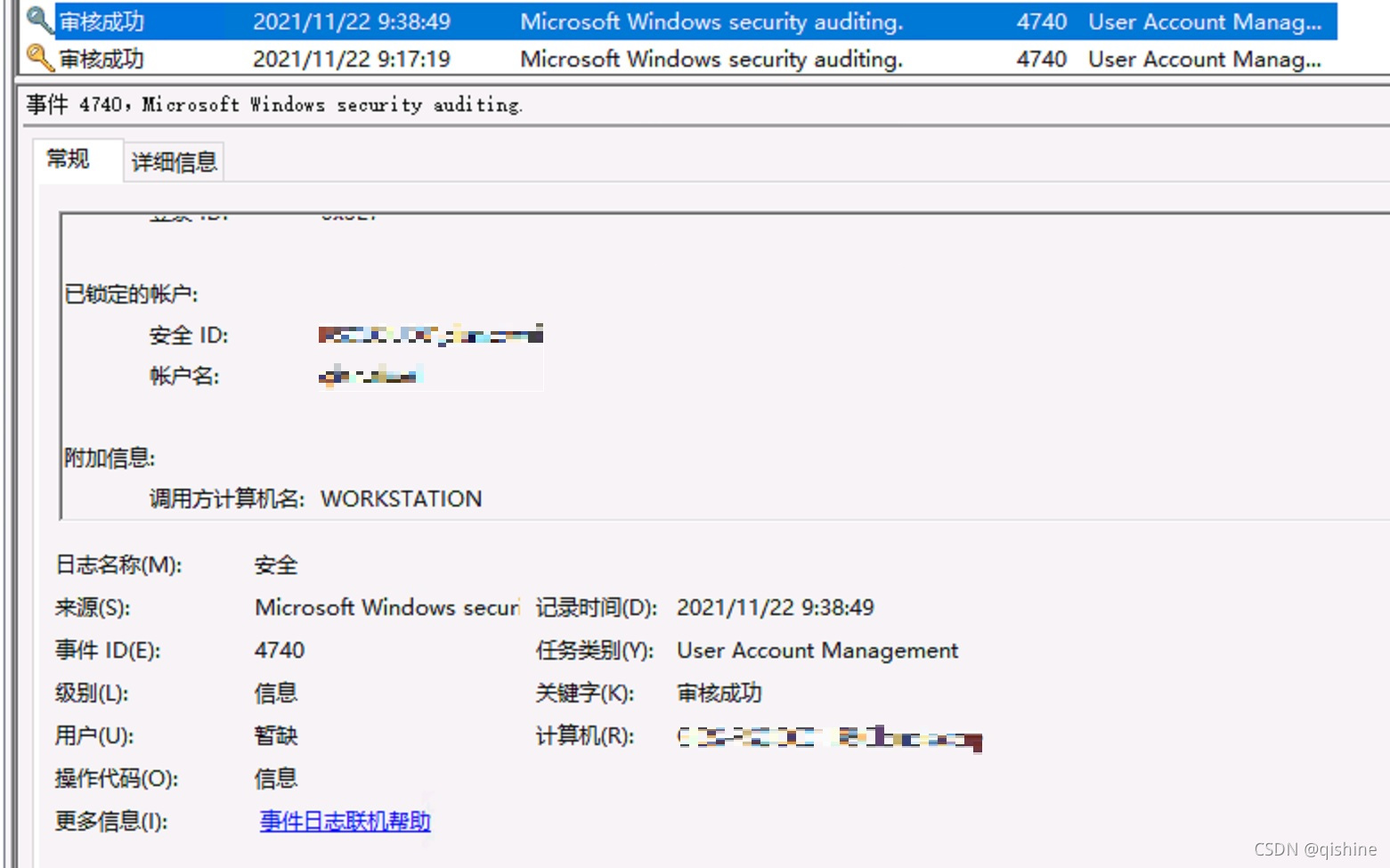This screenshot has width=1390, height=868.
Task: Click the 附加信息 heading in the description
Action: tap(110, 458)
